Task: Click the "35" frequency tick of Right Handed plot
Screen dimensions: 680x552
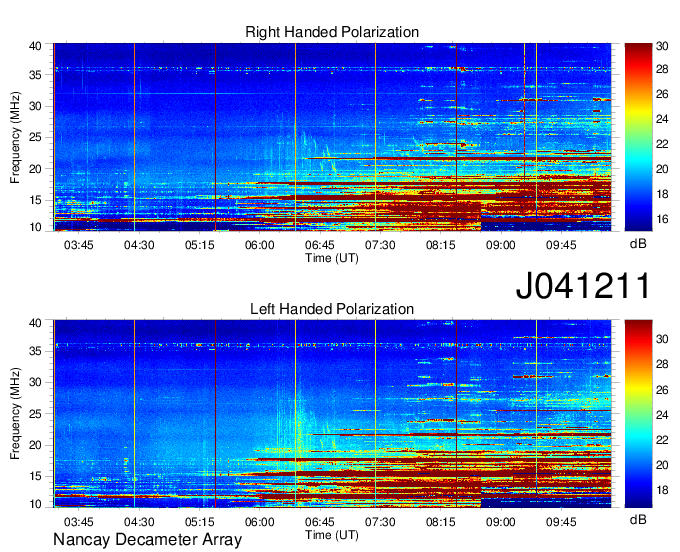Action: [x=35, y=75]
